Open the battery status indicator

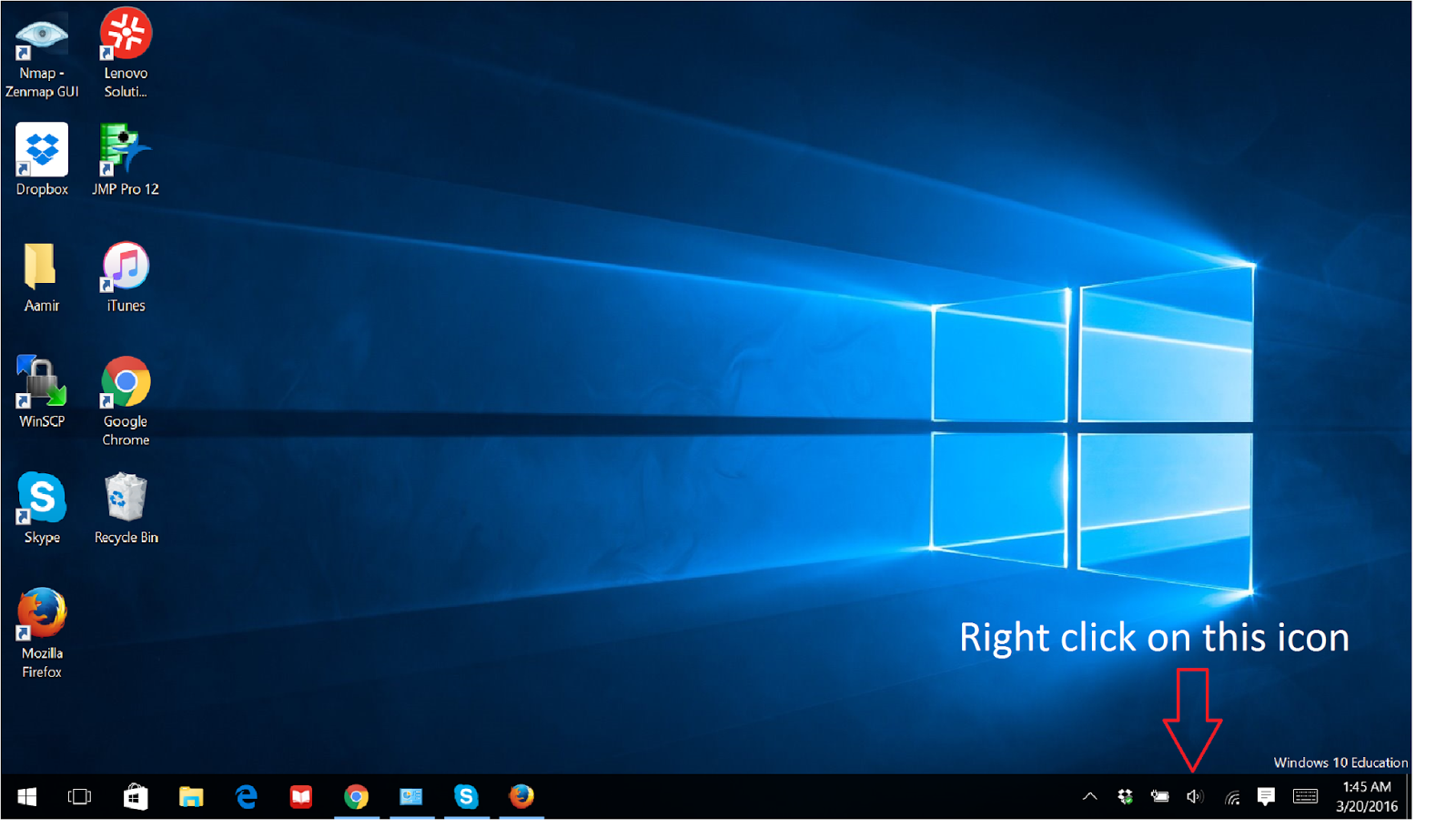(1159, 795)
